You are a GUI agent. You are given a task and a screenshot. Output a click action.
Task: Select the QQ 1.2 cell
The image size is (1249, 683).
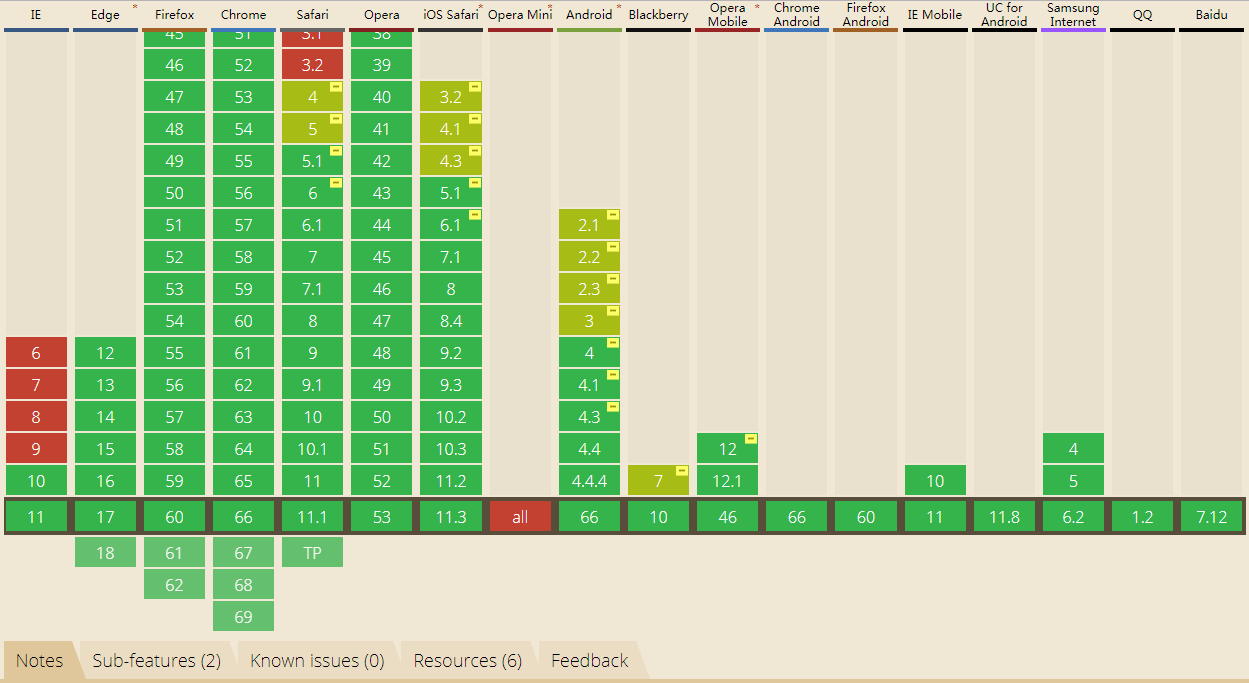tap(1143, 517)
